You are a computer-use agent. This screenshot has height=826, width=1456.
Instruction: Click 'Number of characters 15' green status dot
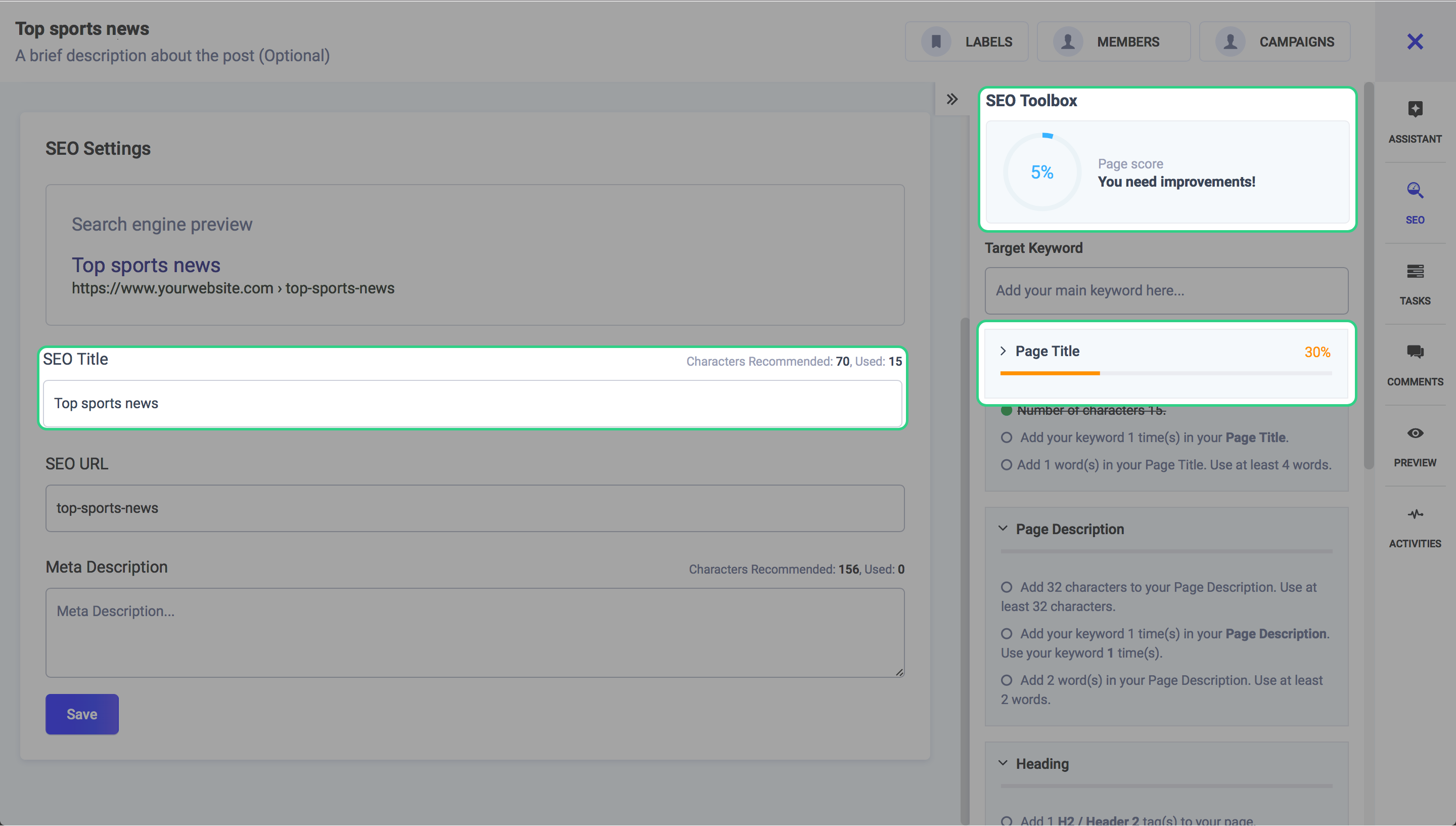(x=1007, y=411)
